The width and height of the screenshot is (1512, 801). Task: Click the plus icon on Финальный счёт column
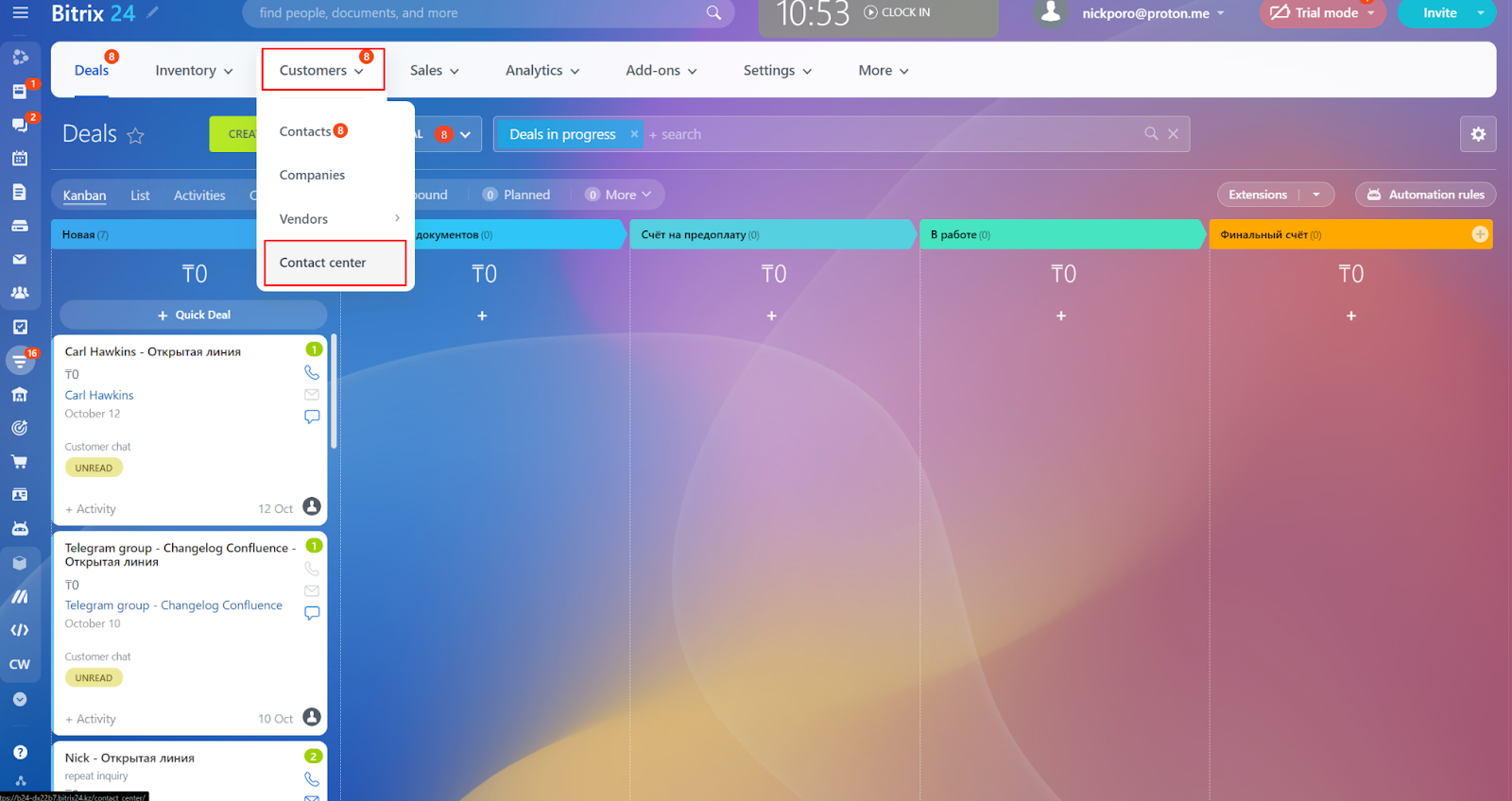click(x=1480, y=234)
